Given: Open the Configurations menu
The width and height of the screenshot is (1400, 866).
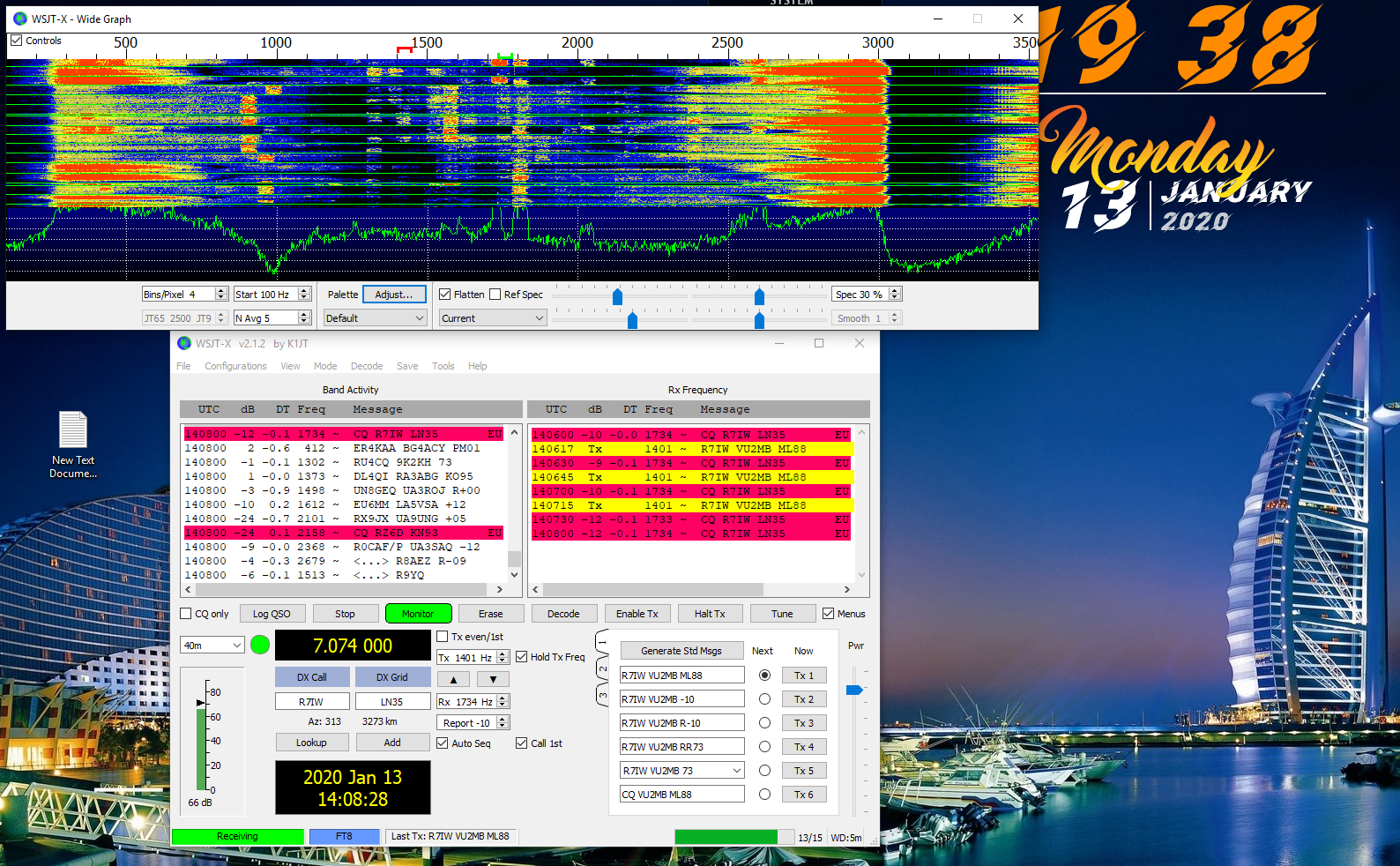Looking at the screenshot, I should [x=235, y=366].
